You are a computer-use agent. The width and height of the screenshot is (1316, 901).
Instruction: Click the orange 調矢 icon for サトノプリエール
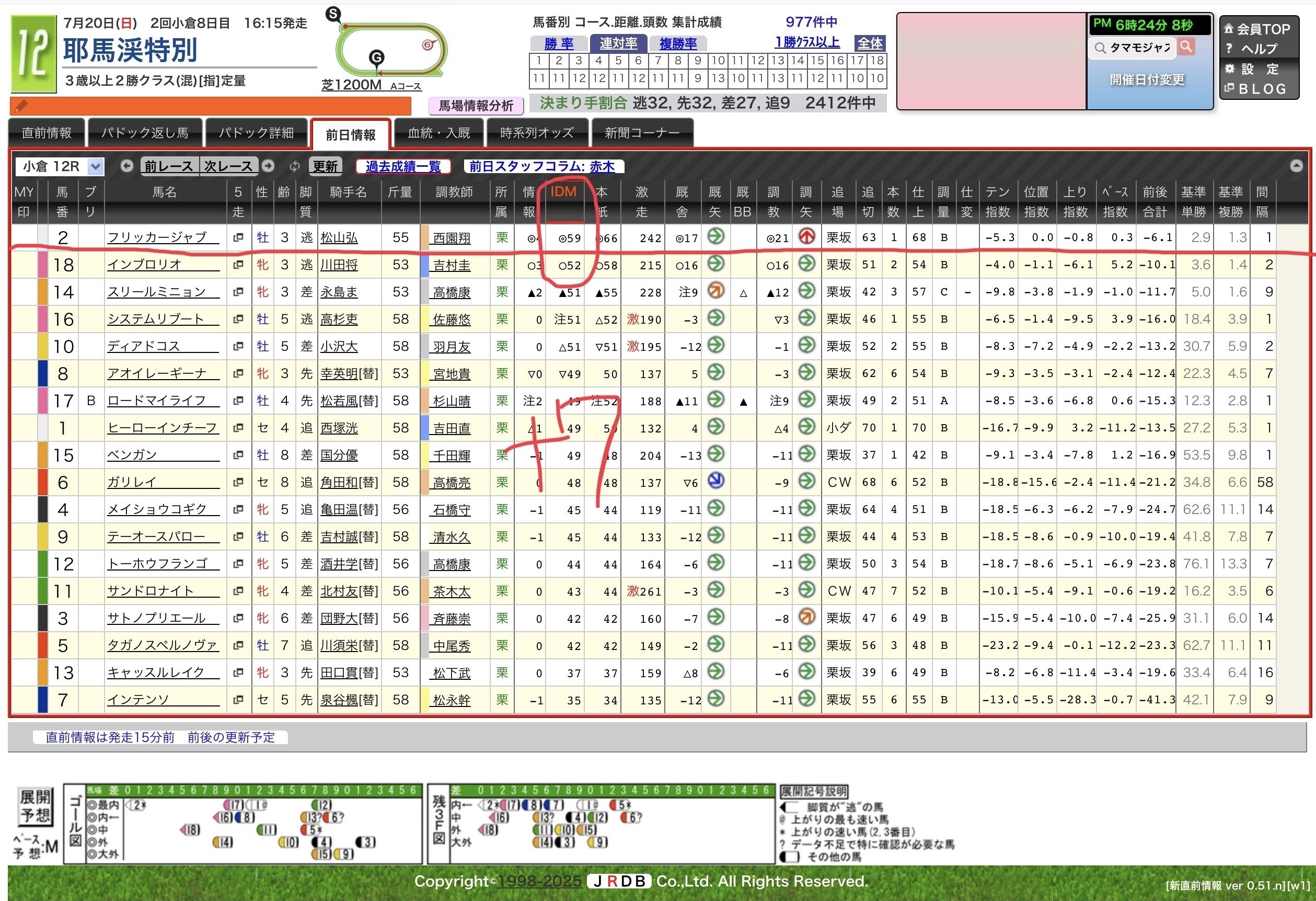coord(806,617)
